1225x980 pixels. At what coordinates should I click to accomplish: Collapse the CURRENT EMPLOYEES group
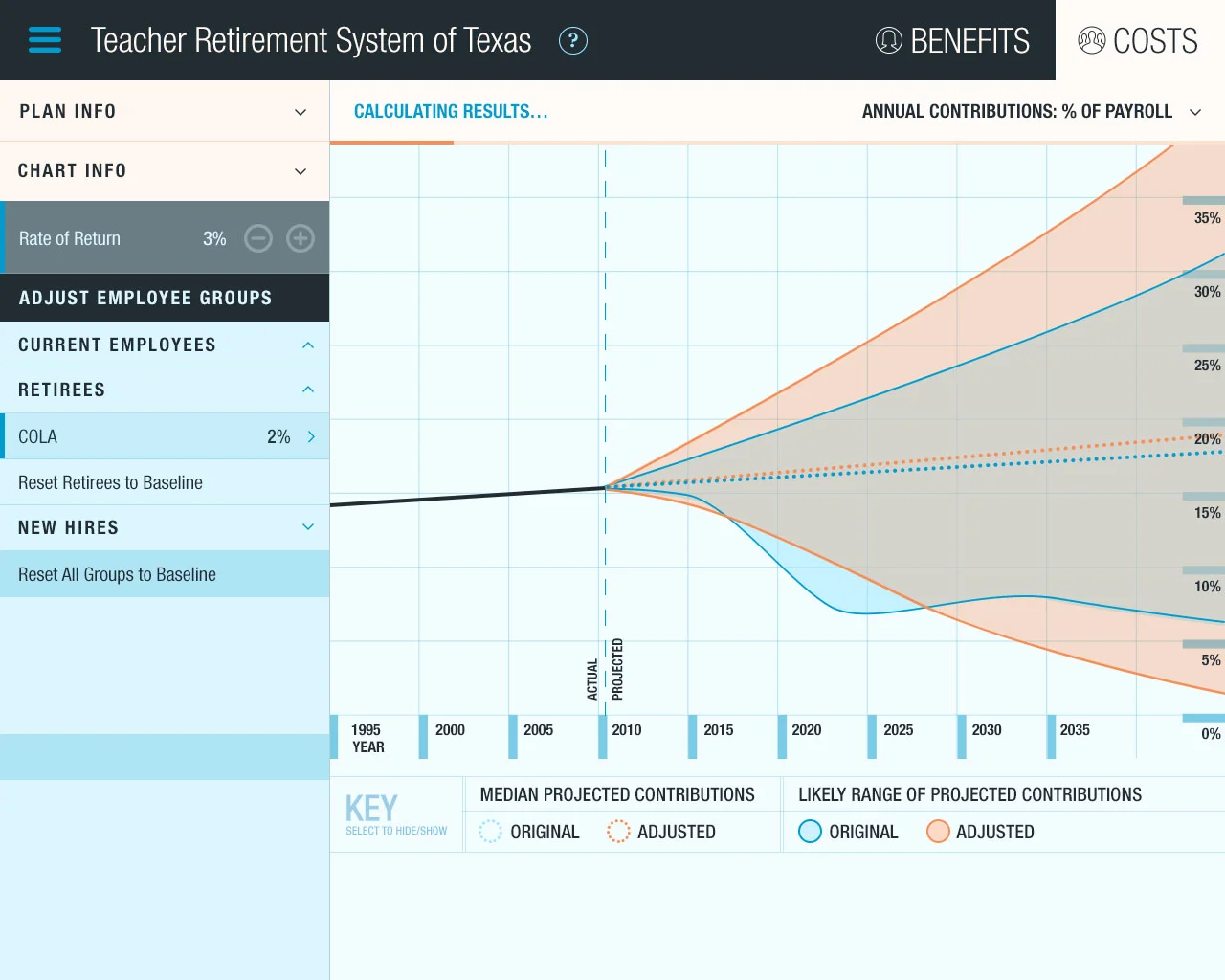pyautogui.click(x=165, y=345)
